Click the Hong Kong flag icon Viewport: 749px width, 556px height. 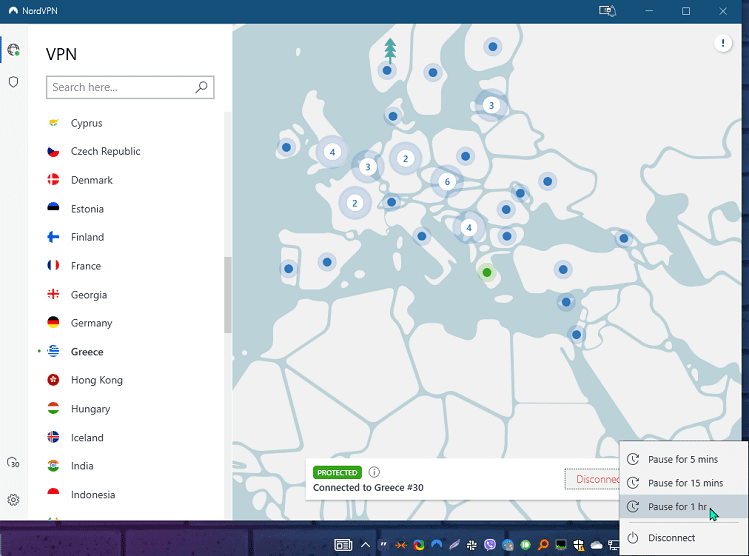click(53, 380)
